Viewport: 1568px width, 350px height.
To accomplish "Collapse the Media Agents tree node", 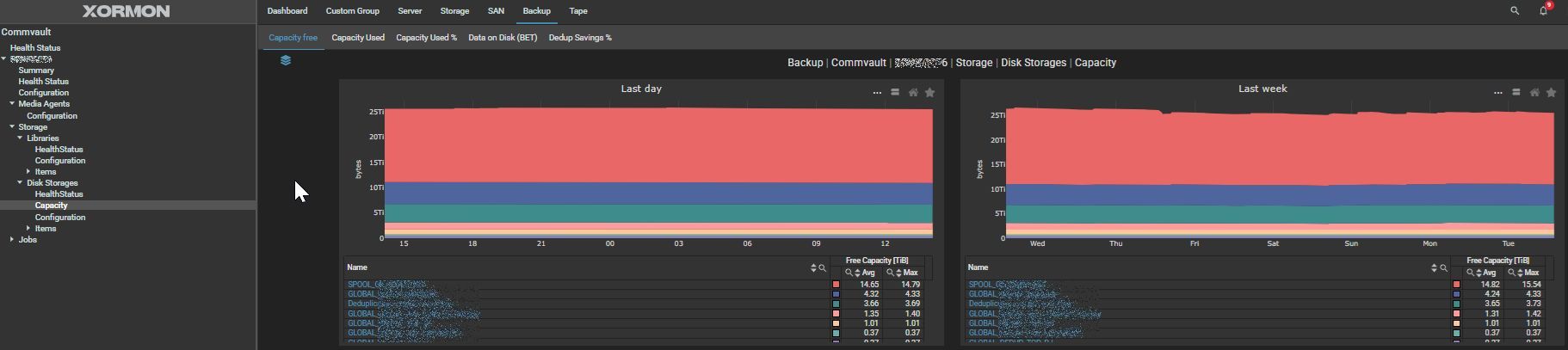I will [12, 104].
